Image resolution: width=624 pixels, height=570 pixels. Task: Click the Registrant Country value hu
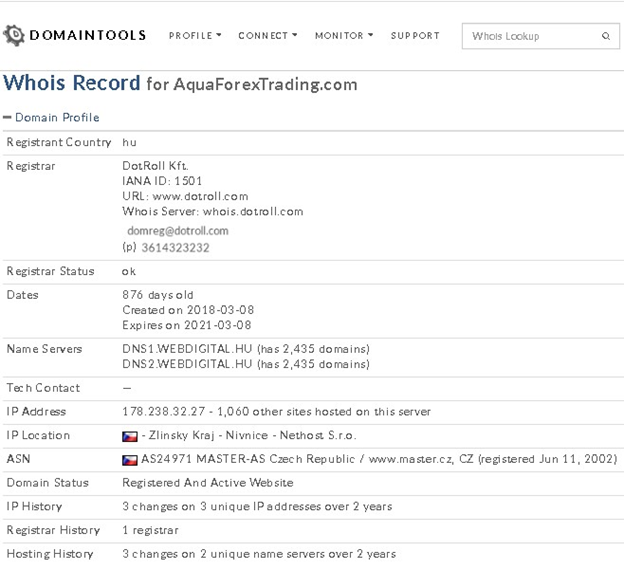point(129,142)
